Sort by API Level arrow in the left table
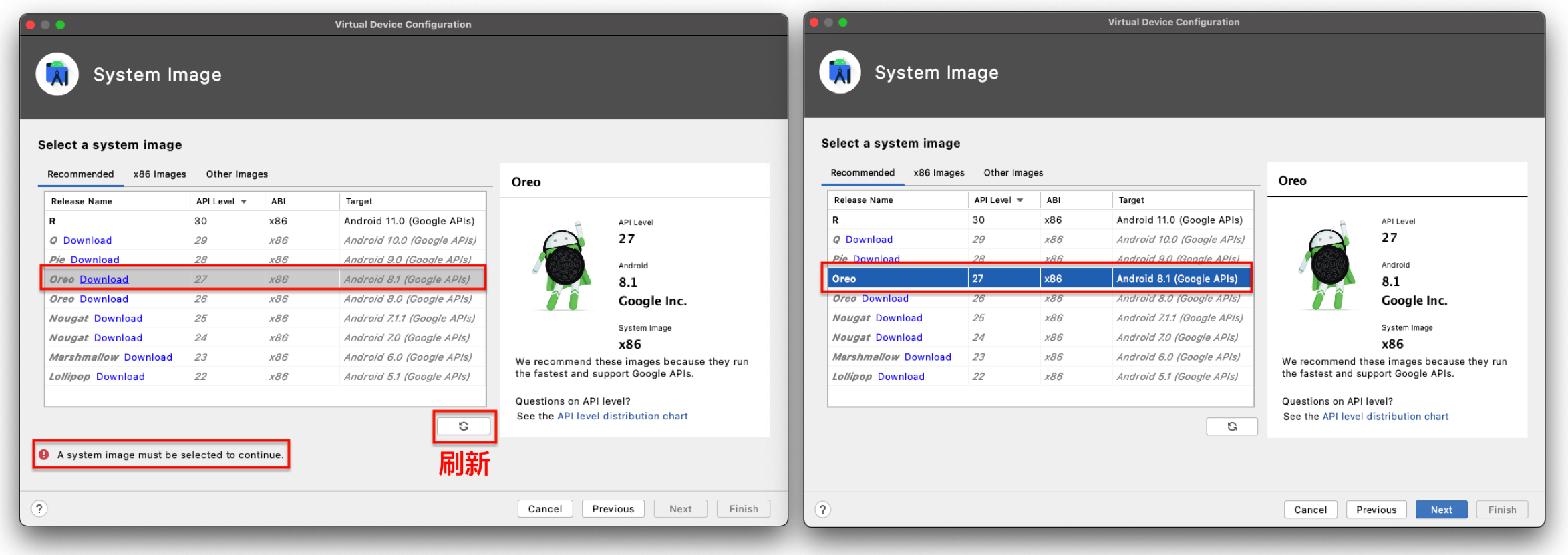Viewport: 1568px width, 555px height. pyautogui.click(x=244, y=202)
